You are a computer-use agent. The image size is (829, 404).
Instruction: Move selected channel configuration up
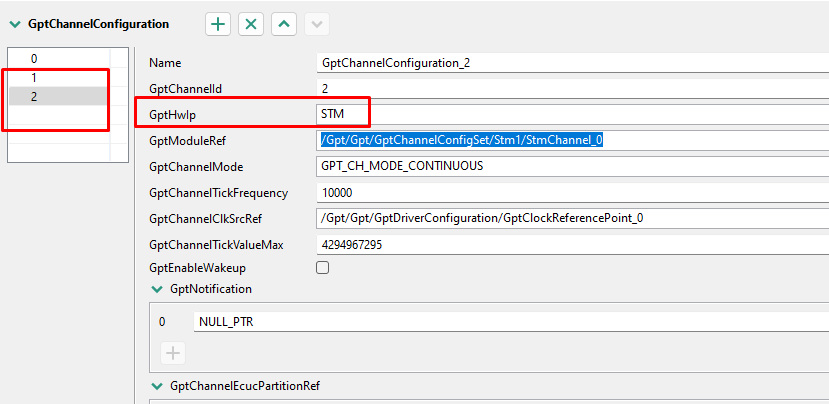point(284,24)
